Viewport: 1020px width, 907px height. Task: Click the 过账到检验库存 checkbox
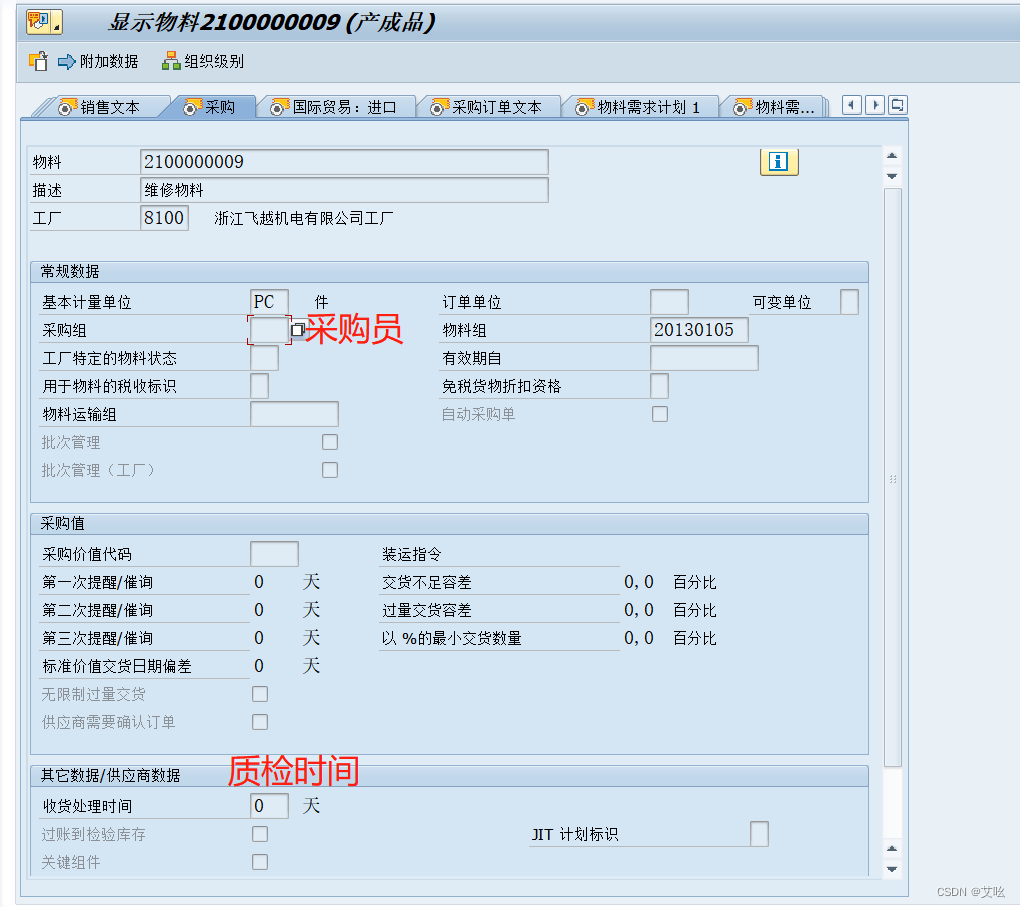click(x=259, y=833)
